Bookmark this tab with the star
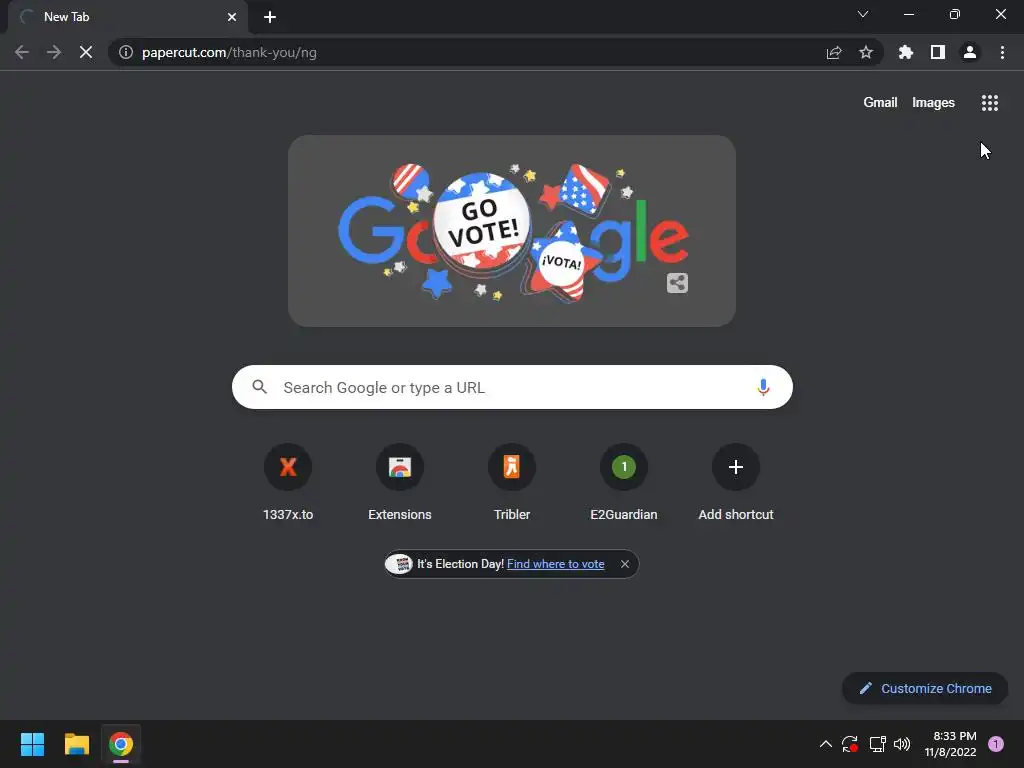The height and width of the screenshot is (768, 1024). [866, 52]
